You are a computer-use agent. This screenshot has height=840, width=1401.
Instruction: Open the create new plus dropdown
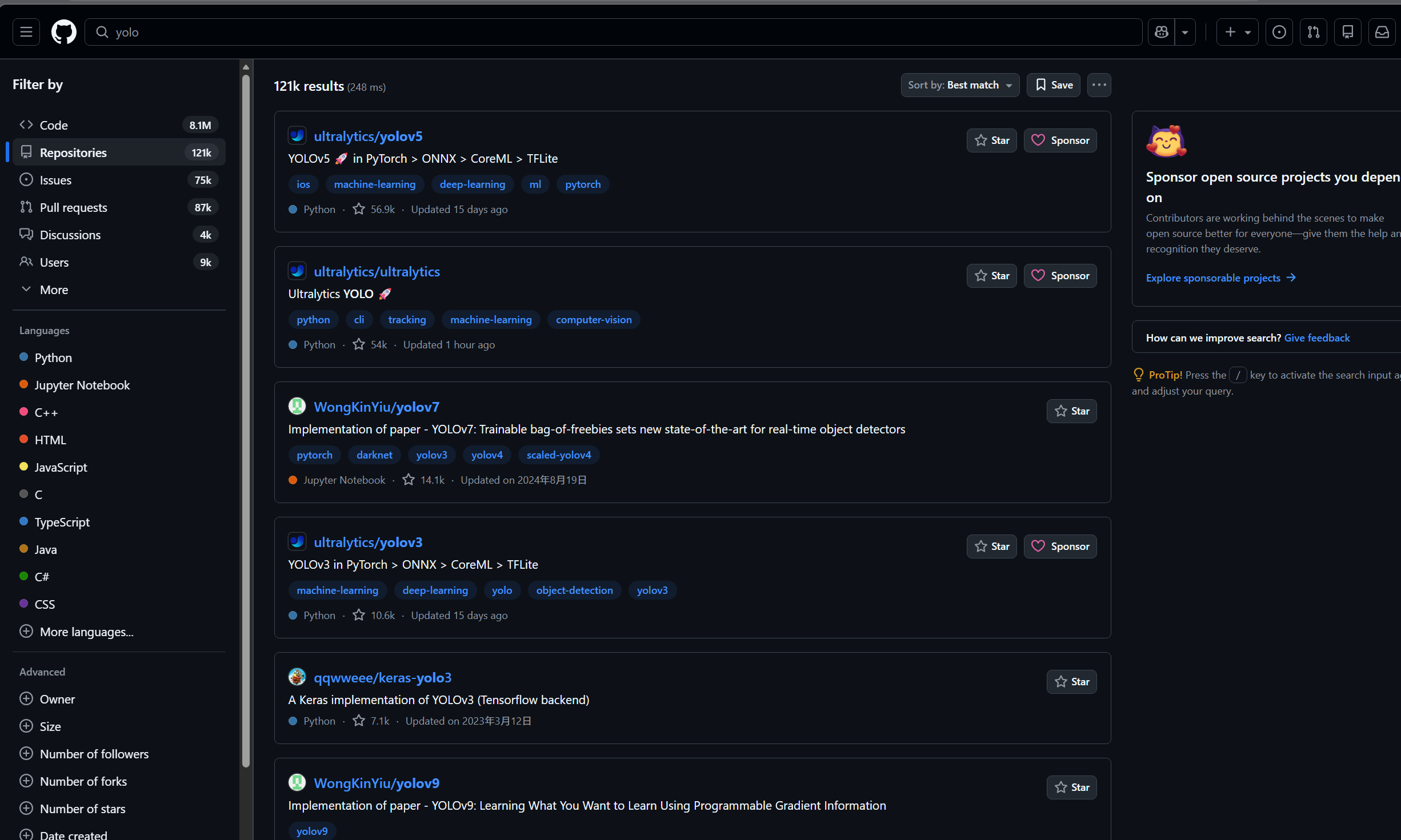click(1237, 32)
